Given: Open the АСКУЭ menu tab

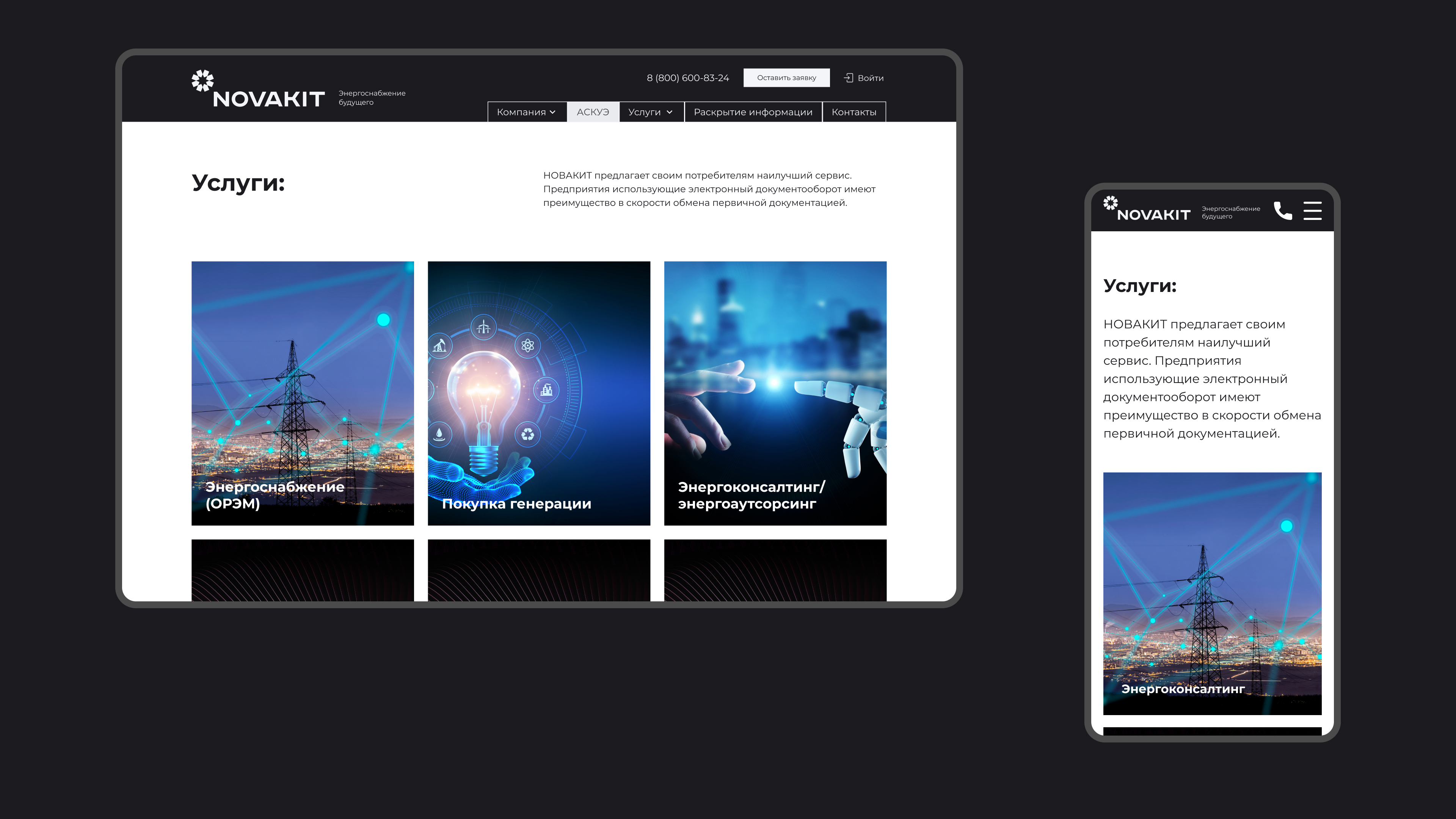Looking at the screenshot, I should point(593,112).
